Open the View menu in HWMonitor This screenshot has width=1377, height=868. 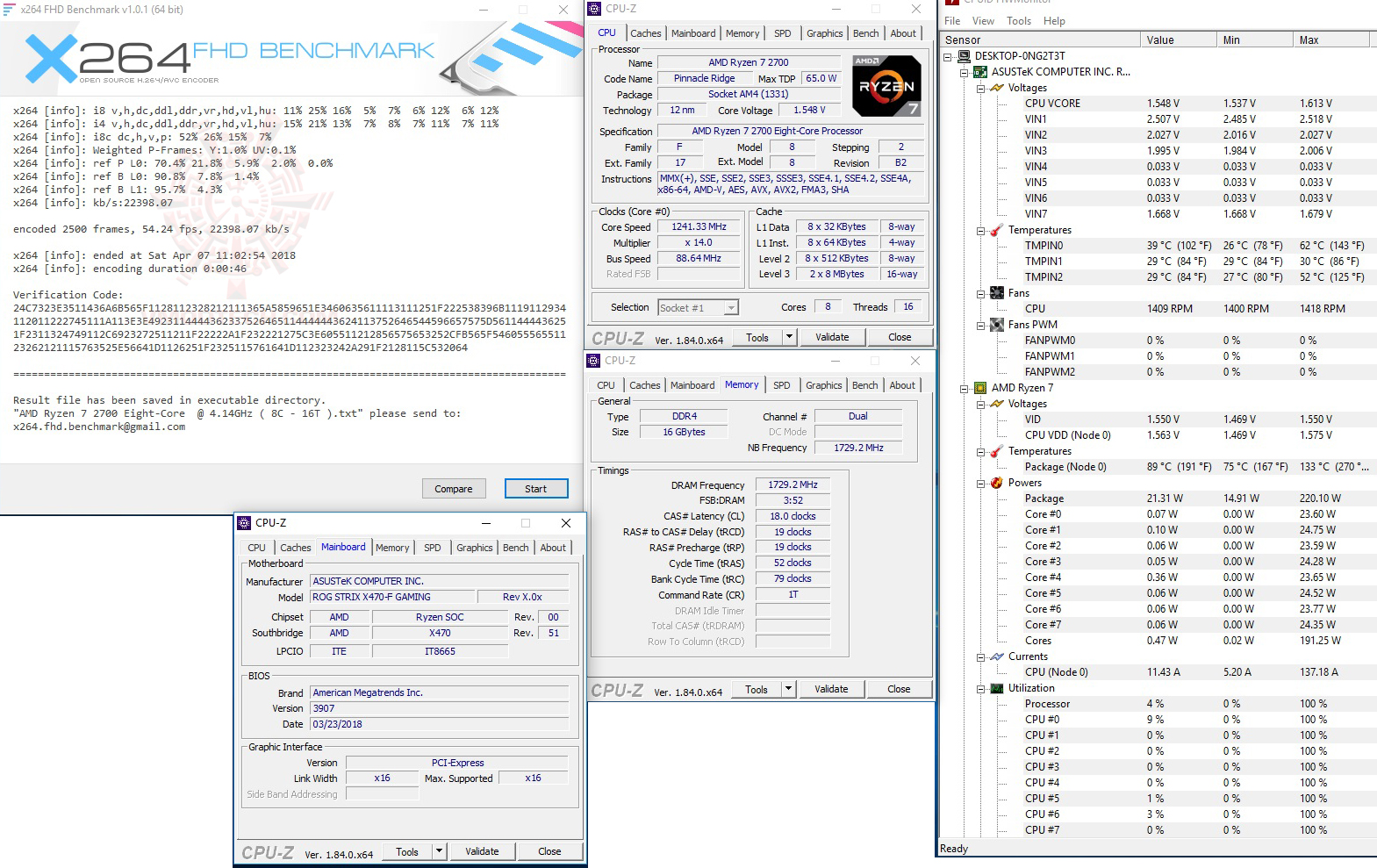point(983,21)
